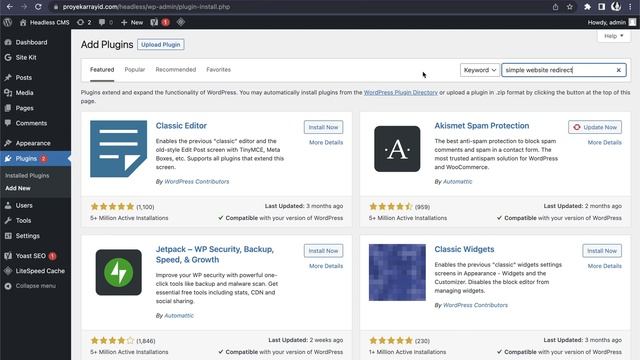
Task: Click the Classic Editor plugin thumbnail
Action: click(x=118, y=149)
